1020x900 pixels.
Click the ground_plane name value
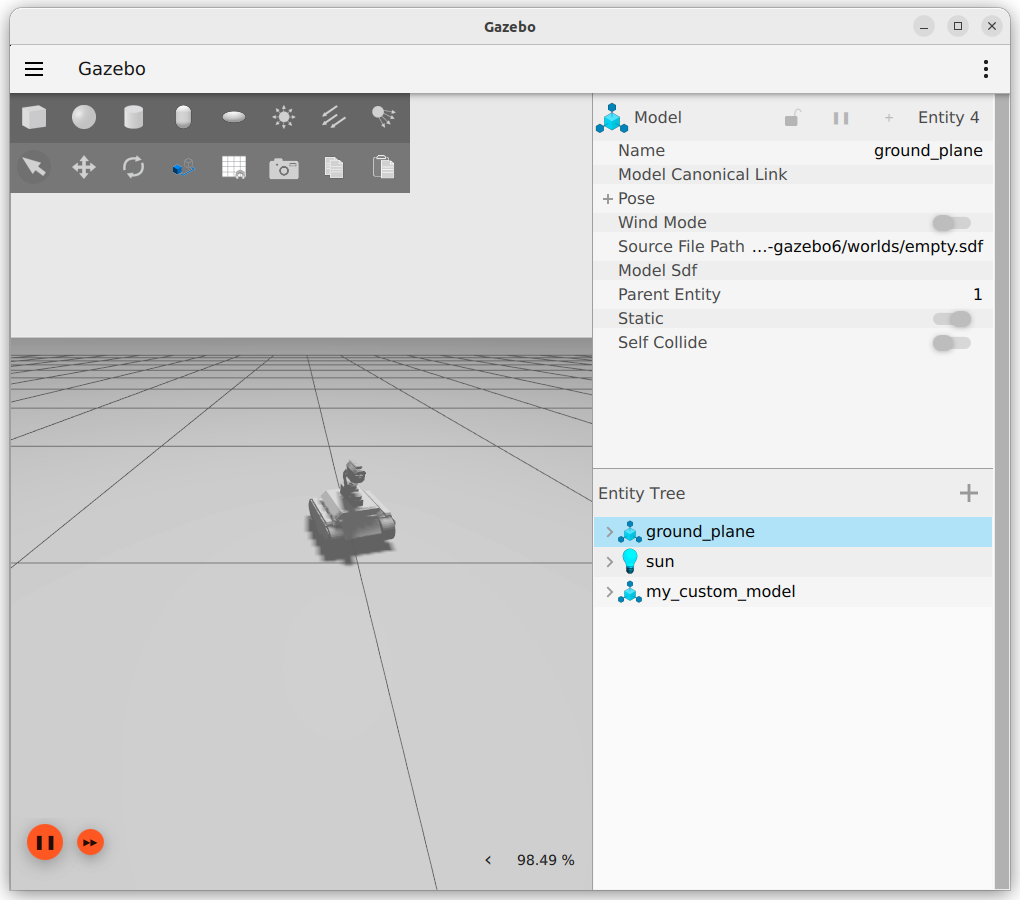[928, 151]
